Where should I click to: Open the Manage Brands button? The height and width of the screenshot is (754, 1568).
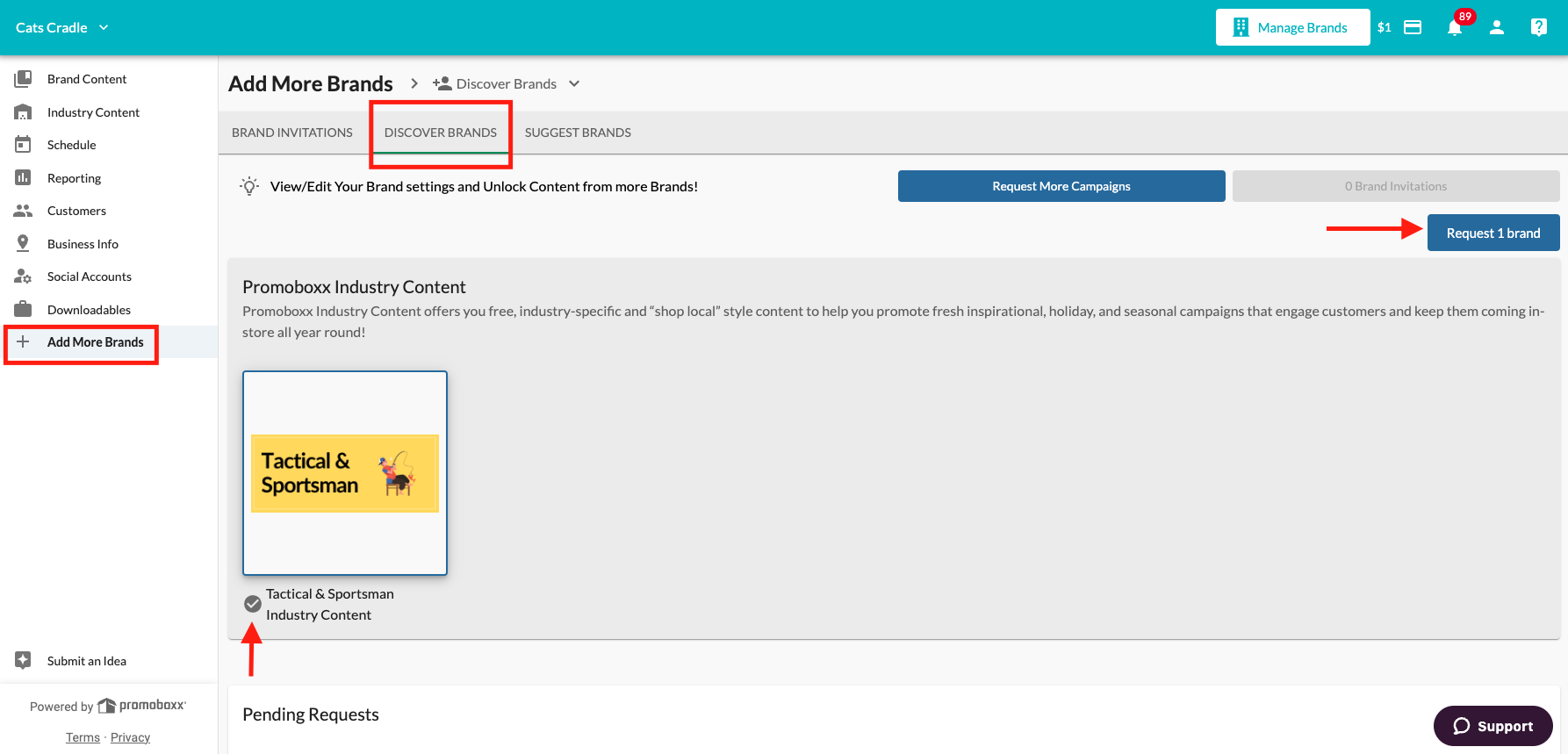click(x=1292, y=27)
